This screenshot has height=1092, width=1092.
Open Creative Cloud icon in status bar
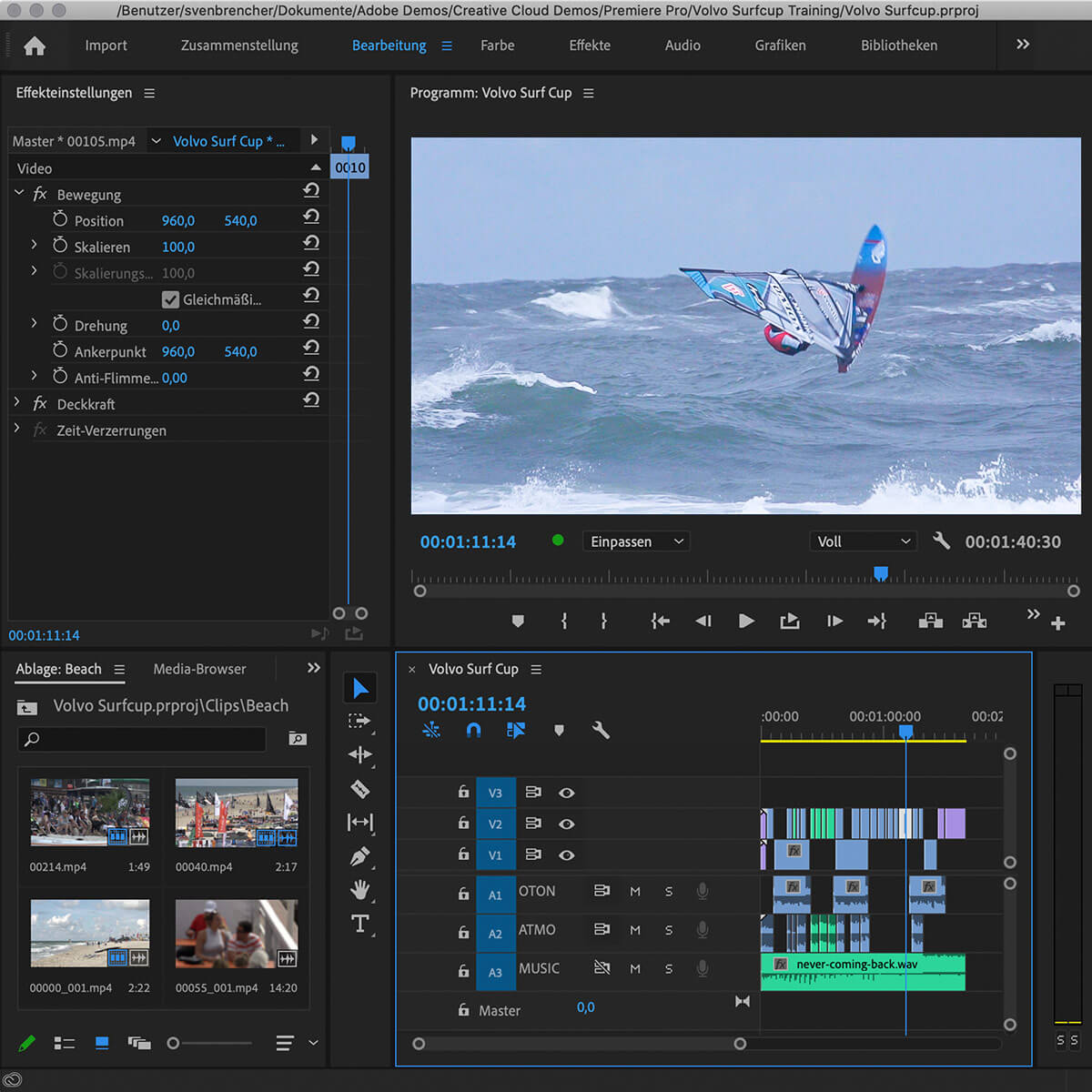point(12,1080)
